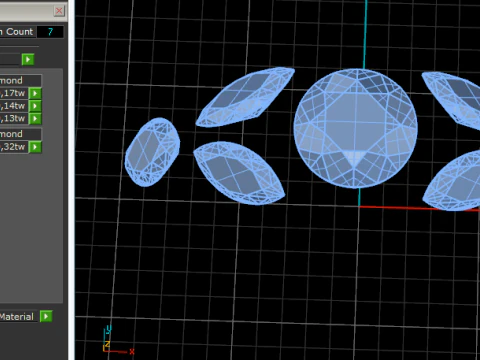Select the lower marquise gem left of round

point(239,173)
